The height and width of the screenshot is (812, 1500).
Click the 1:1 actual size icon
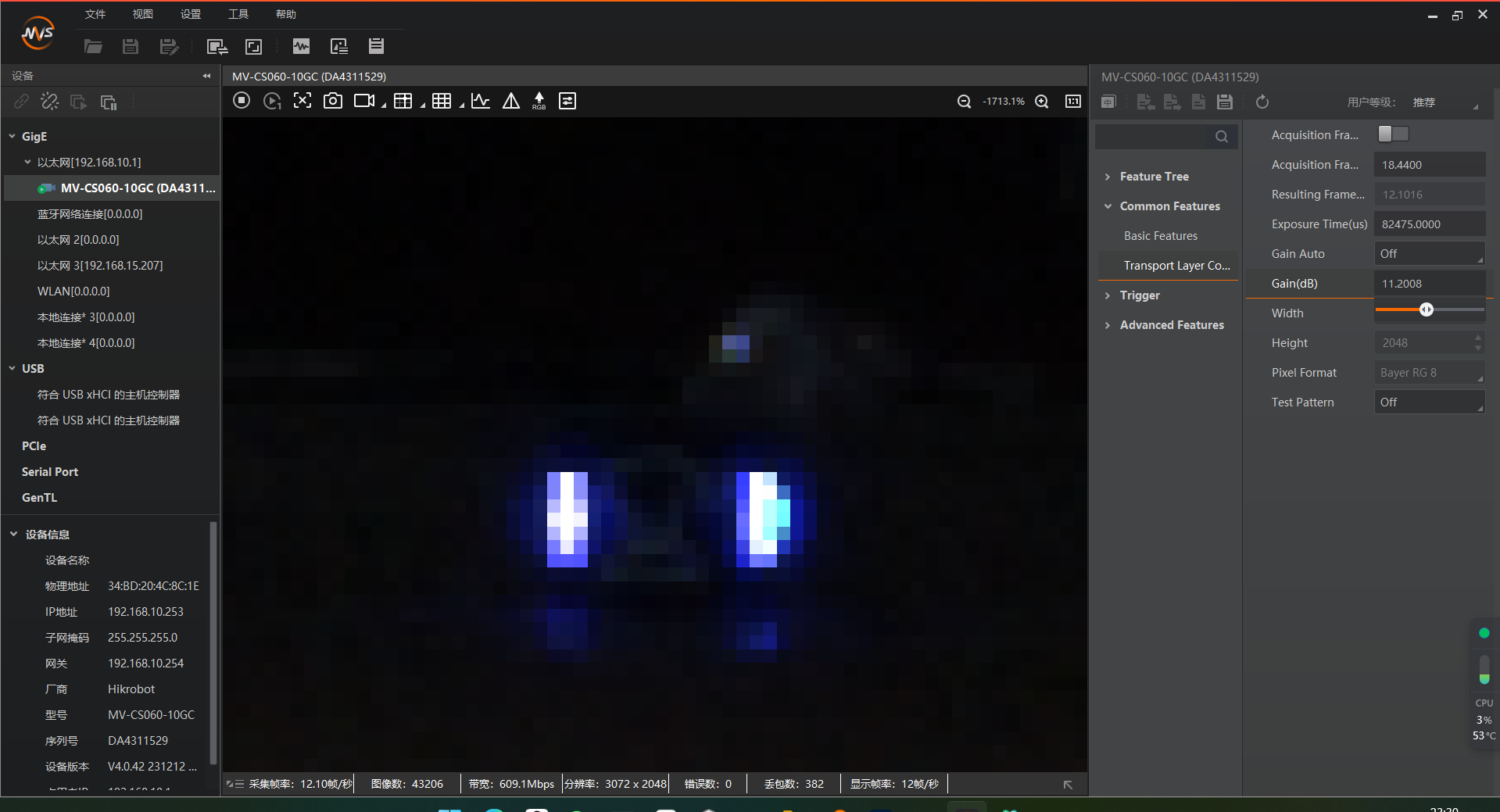point(1073,102)
